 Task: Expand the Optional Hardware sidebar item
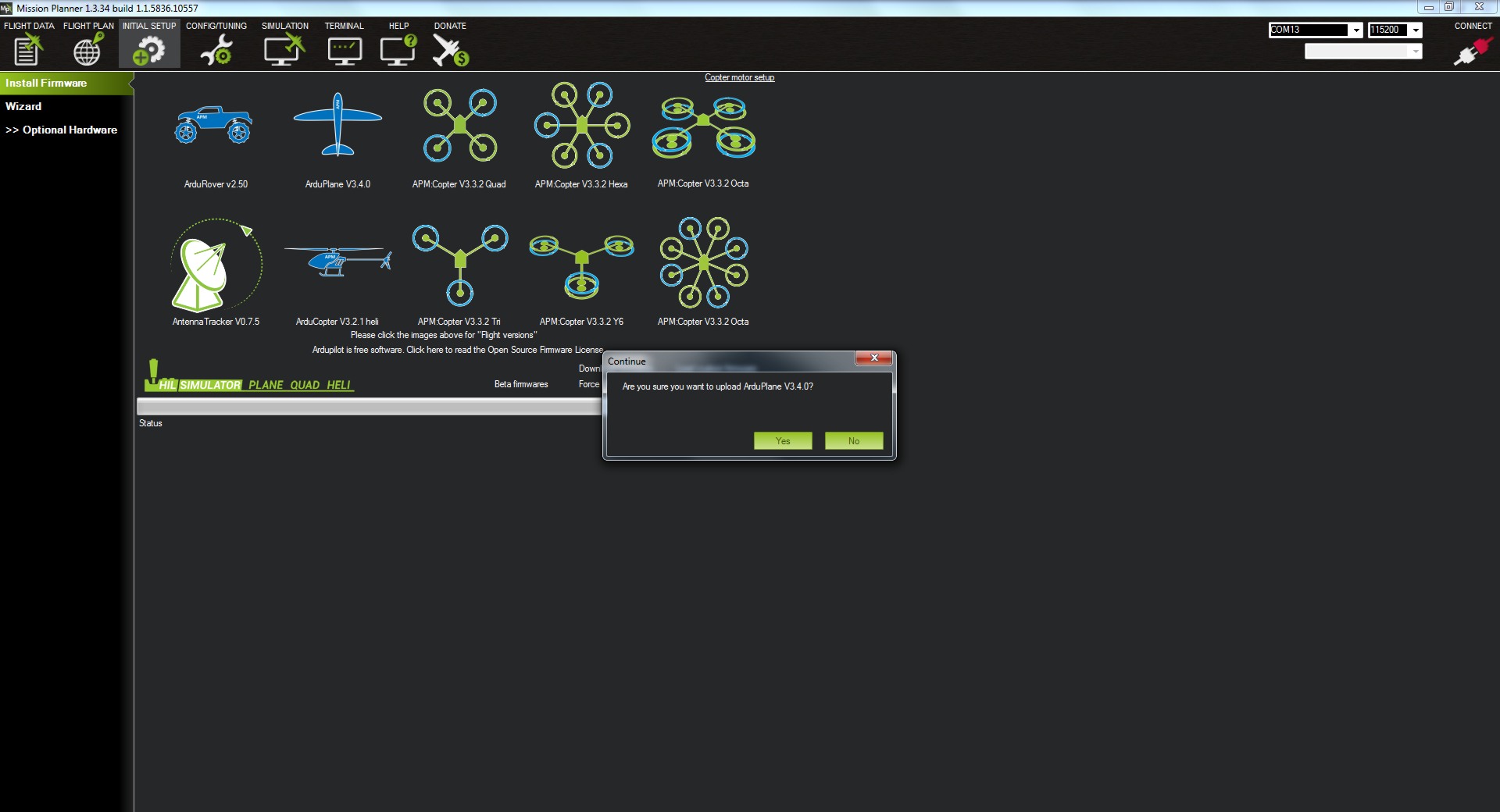62,130
